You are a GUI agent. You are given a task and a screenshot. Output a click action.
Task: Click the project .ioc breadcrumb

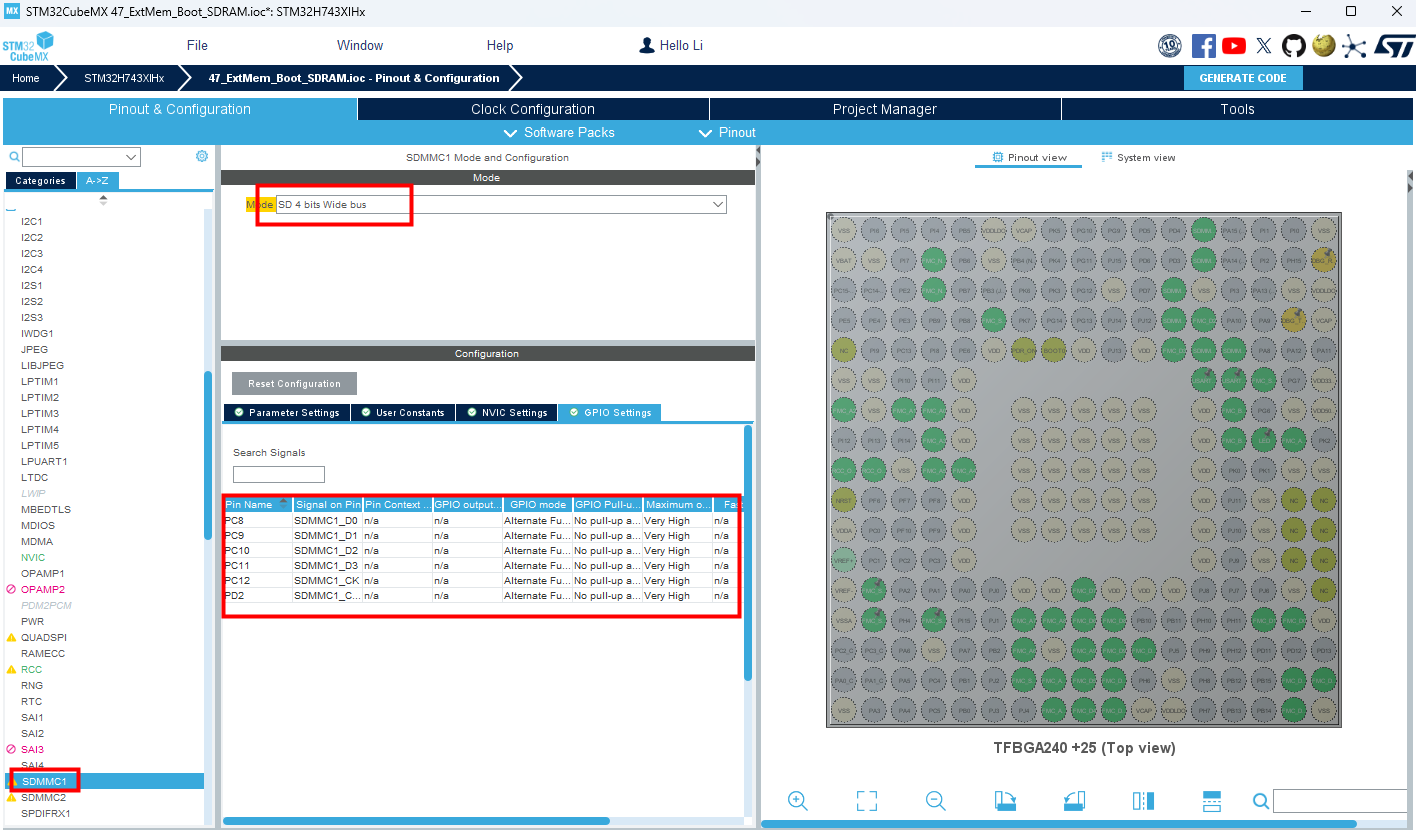(x=353, y=78)
